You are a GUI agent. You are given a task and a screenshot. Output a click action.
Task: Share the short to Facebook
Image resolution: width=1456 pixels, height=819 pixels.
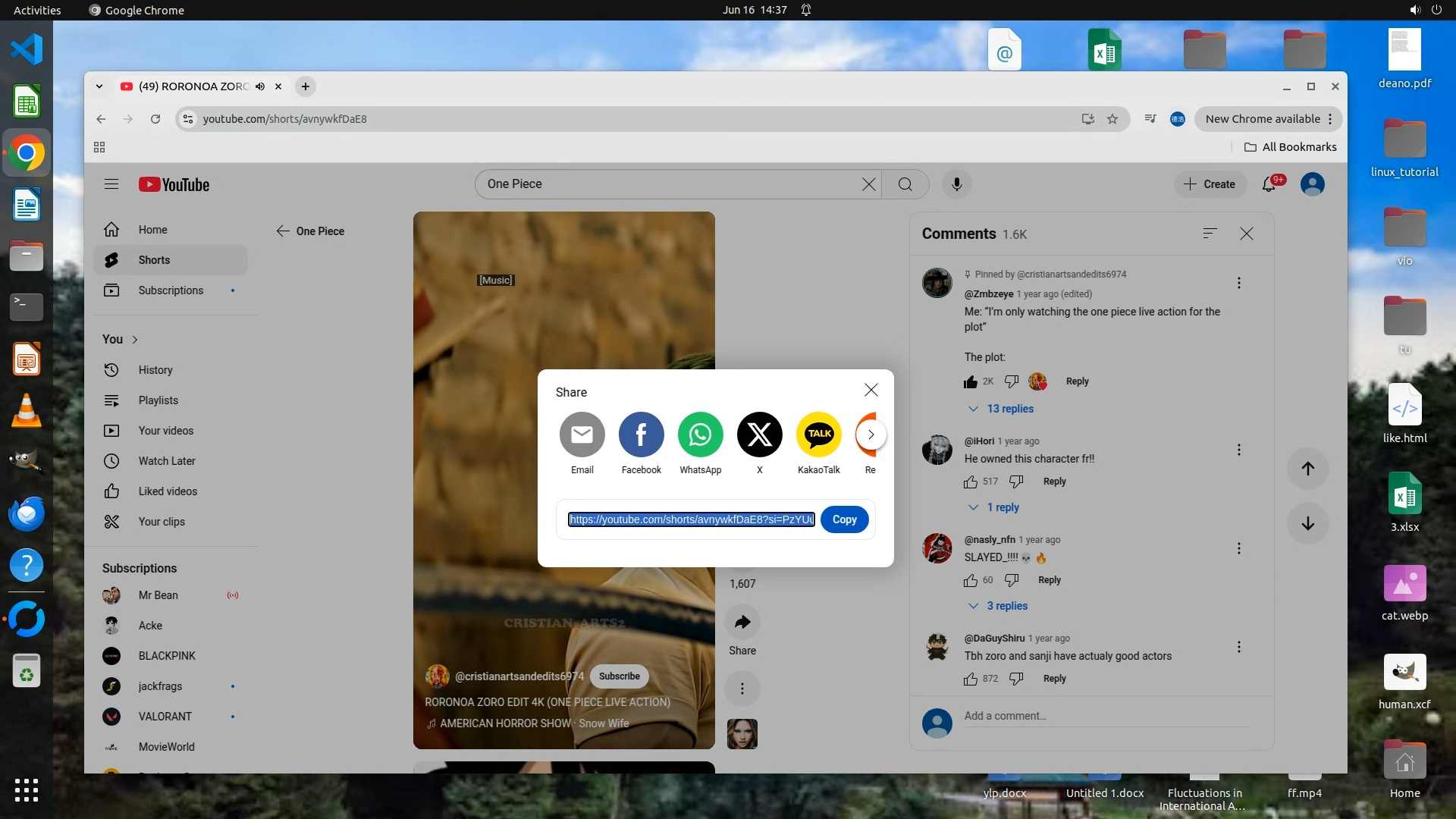[641, 435]
